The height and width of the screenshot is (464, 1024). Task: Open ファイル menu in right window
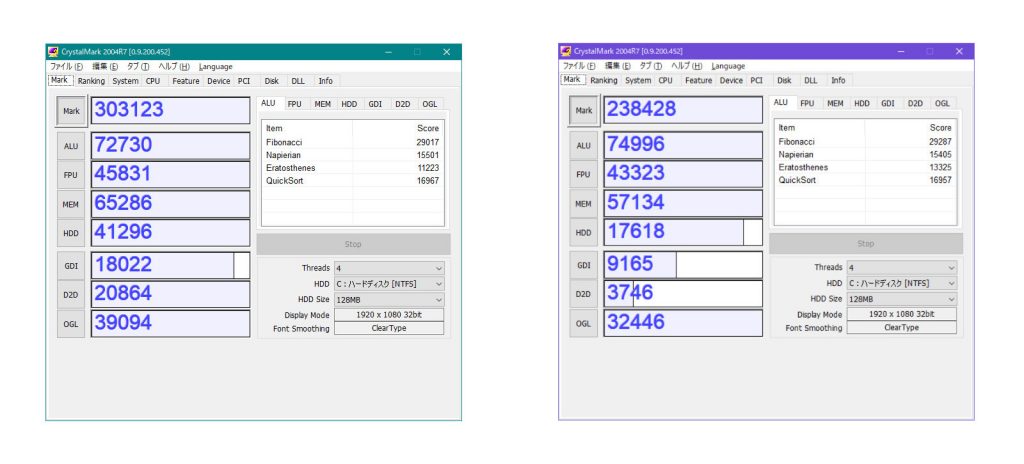click(579, 66)
